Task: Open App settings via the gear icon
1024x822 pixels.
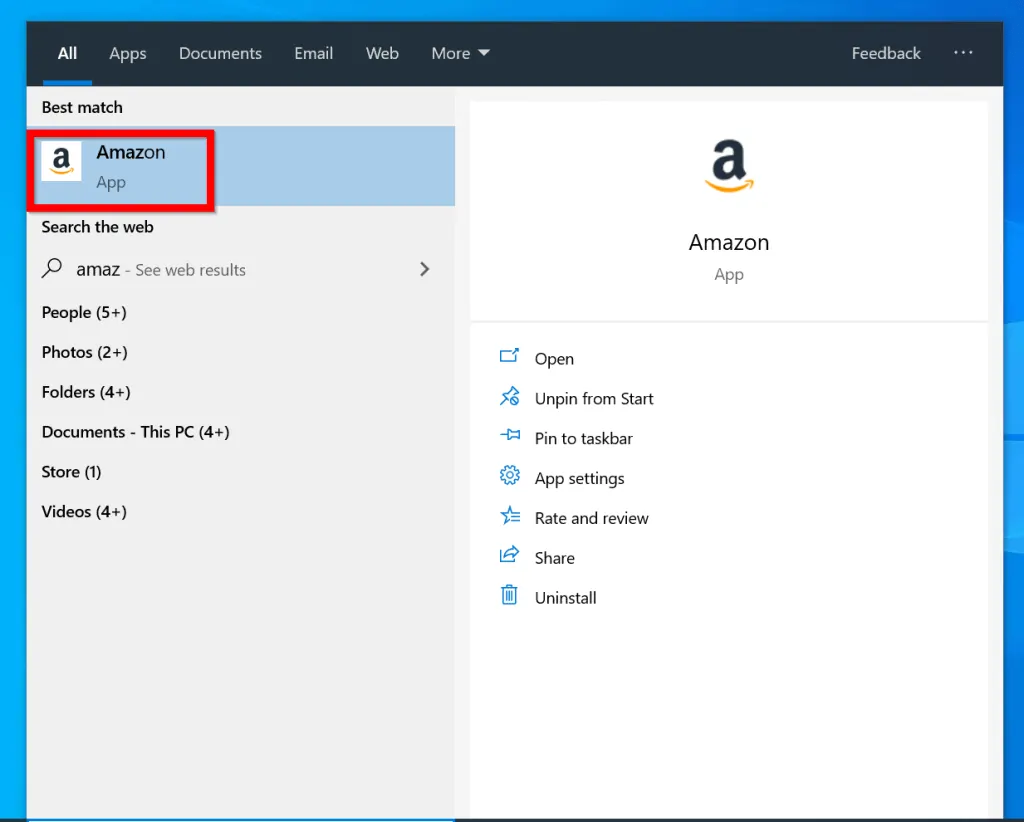Action: tap(509, 477)
